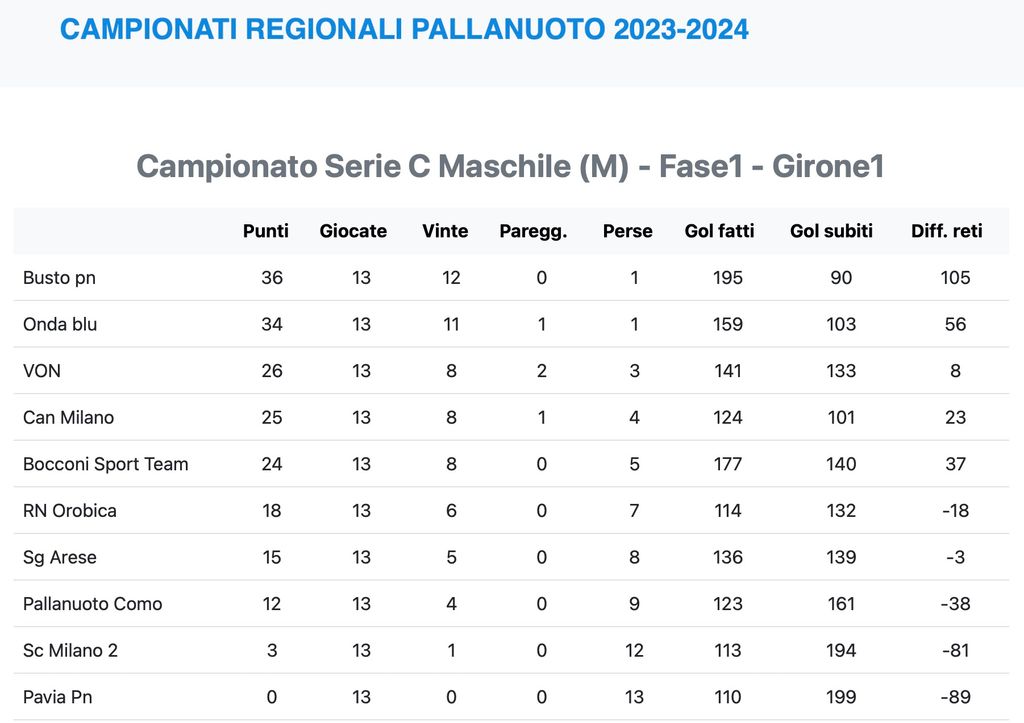
Task: Click the Gol subiti column header
Action: [831, 231]
